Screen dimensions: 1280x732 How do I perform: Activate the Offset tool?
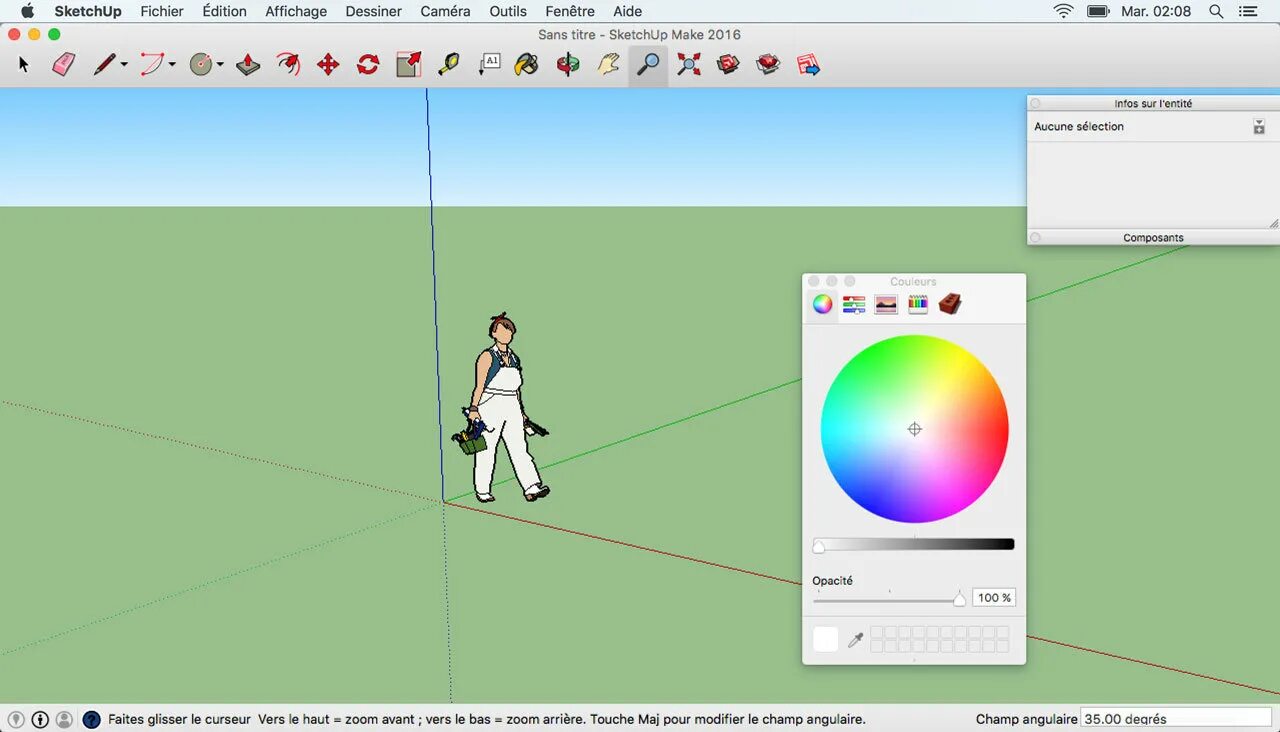(288, 65)
